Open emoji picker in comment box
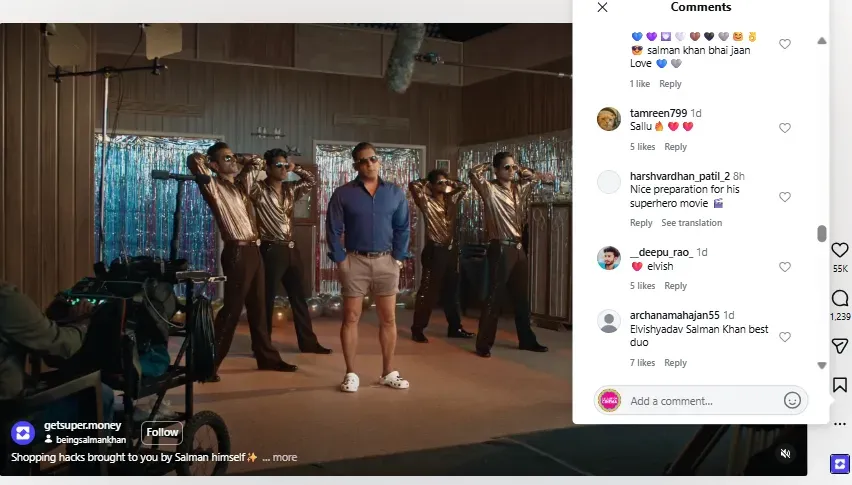The width and height of the screenshot is (852, 485). click(x=792, y=400)
